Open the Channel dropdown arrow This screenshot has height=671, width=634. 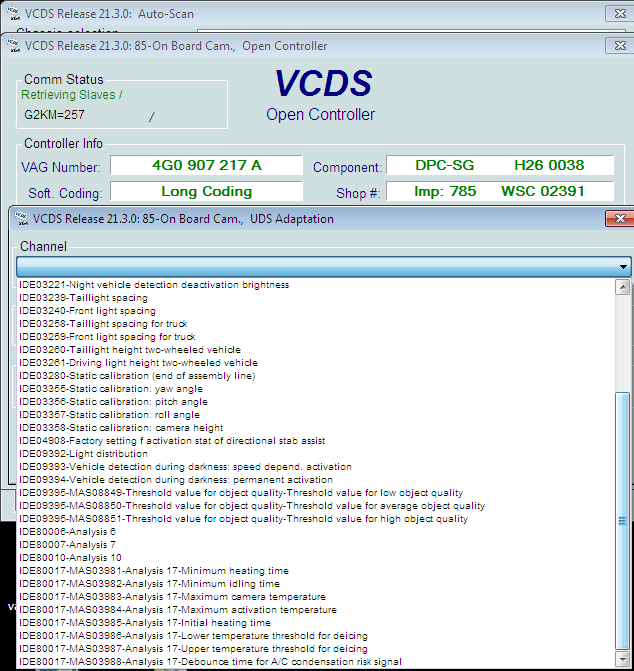(623, 267)
